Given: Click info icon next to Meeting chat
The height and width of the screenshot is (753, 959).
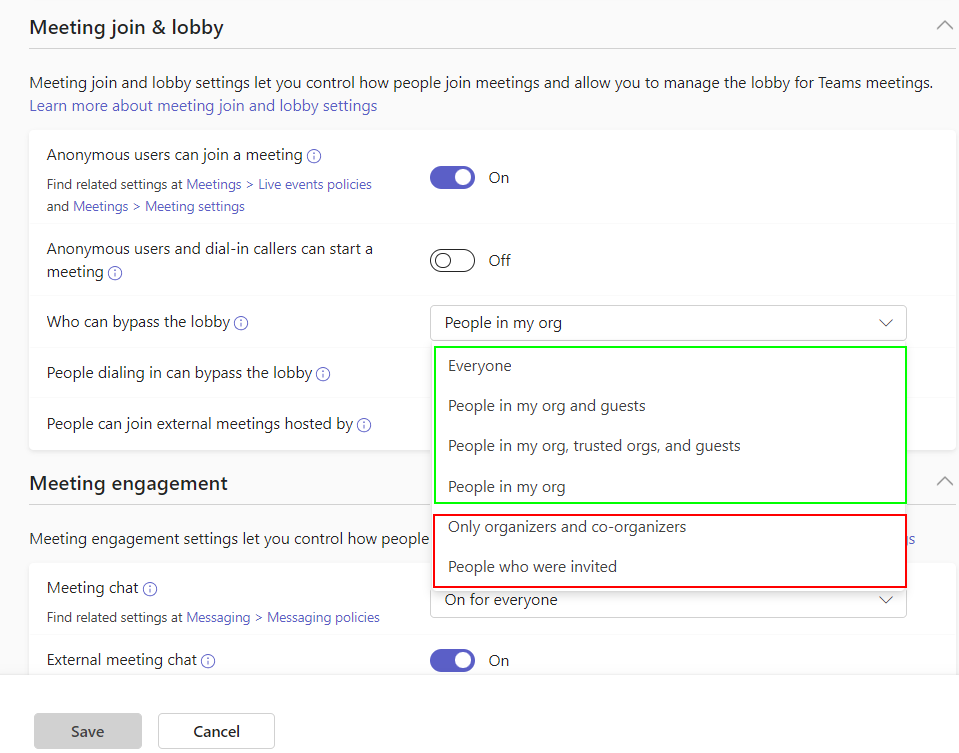Looking at the screenshot, I should pos(150,589).
